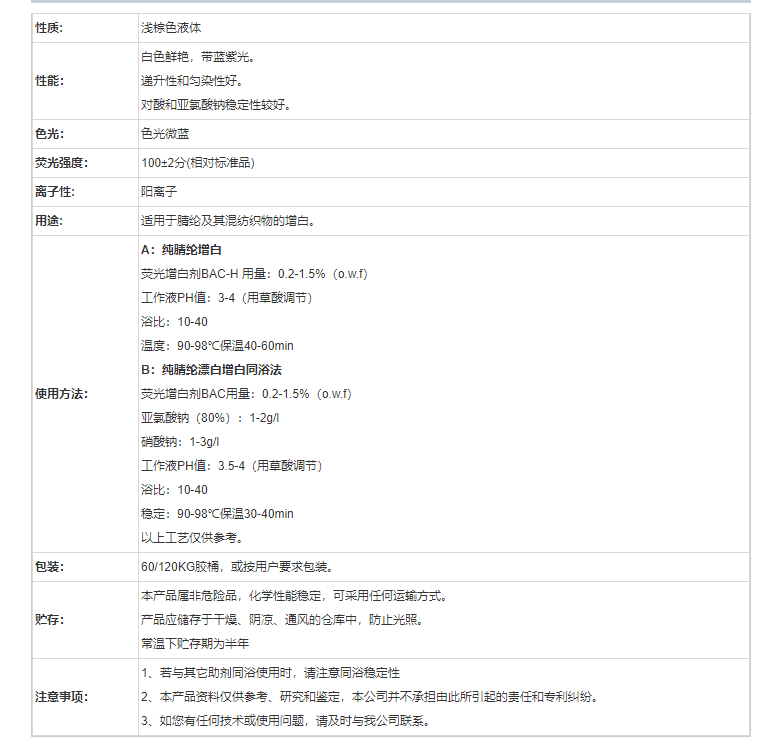The width and height of the screenshot is (758, 741).
Task: Click the 注意事项 row label
Action: pos(62,697)
